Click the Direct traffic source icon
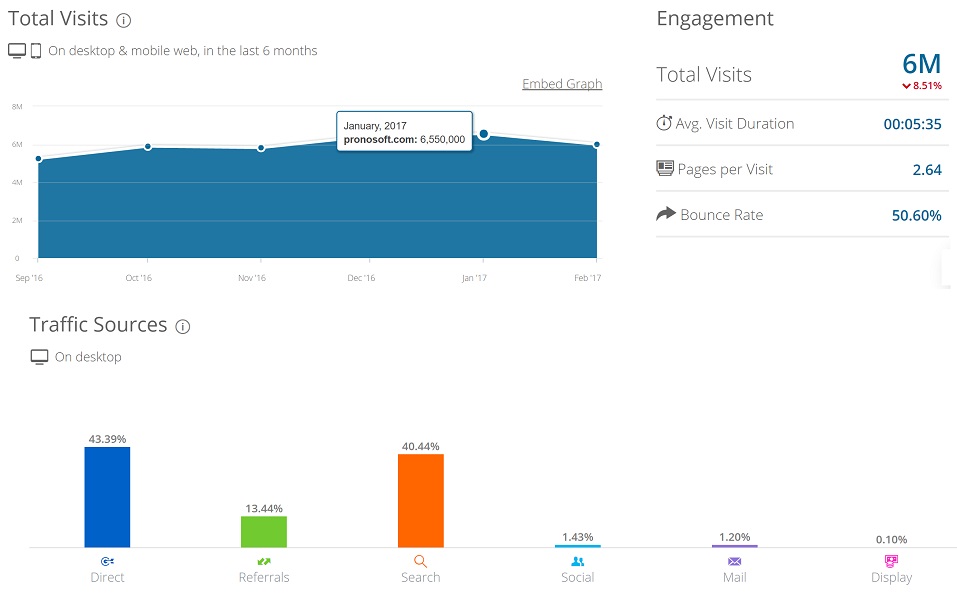 [x=107, y=561]
